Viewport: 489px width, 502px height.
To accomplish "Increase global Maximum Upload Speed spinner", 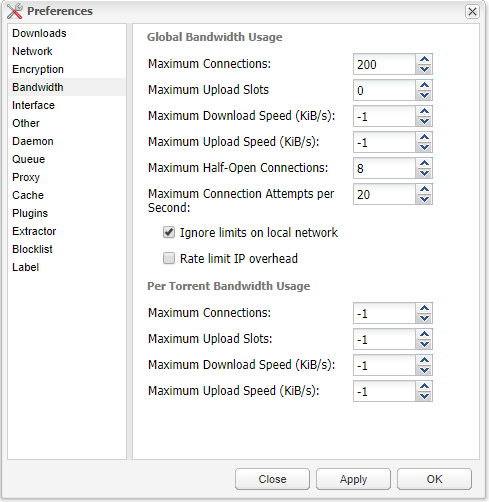I will [424, 137].
